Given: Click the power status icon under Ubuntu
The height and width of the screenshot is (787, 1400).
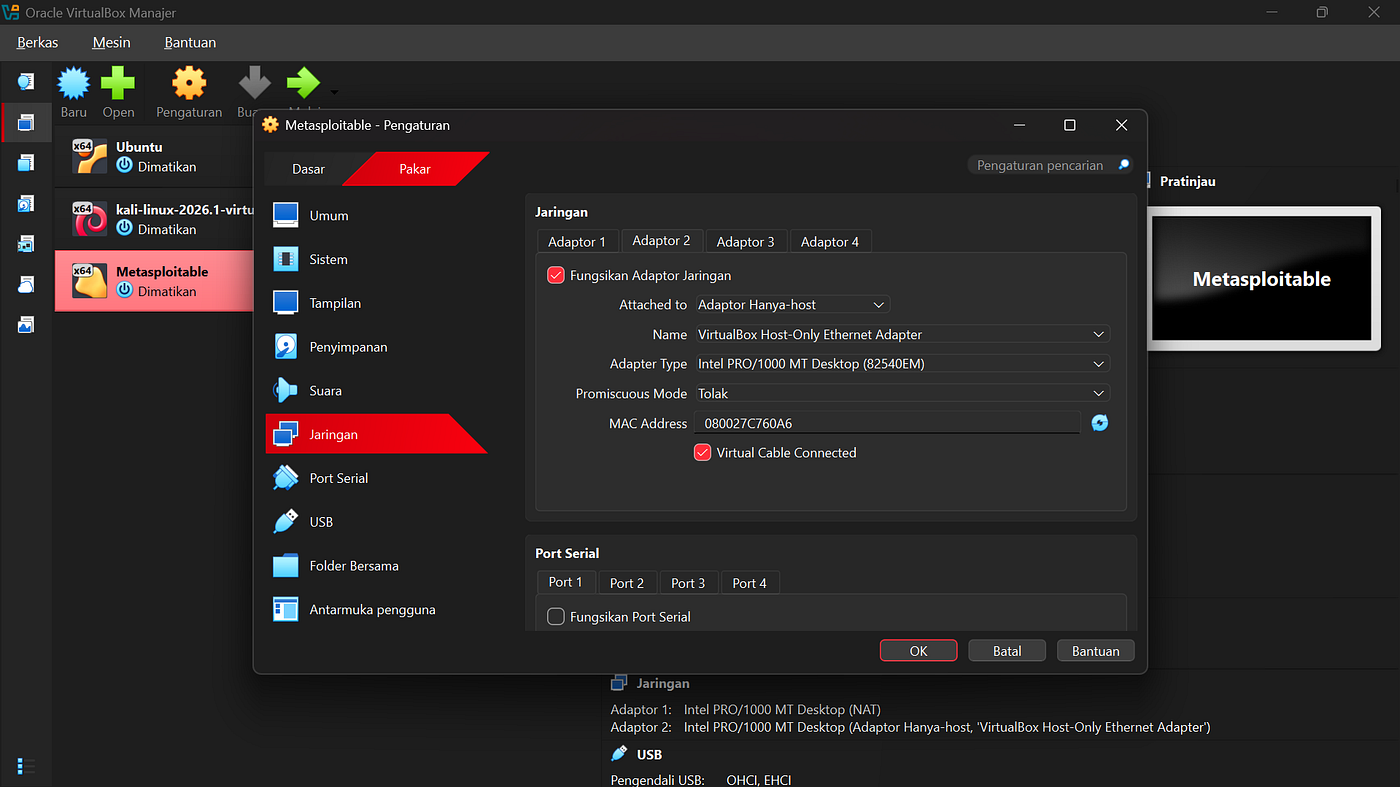Looking at the screenshot, I should [124, 167].
